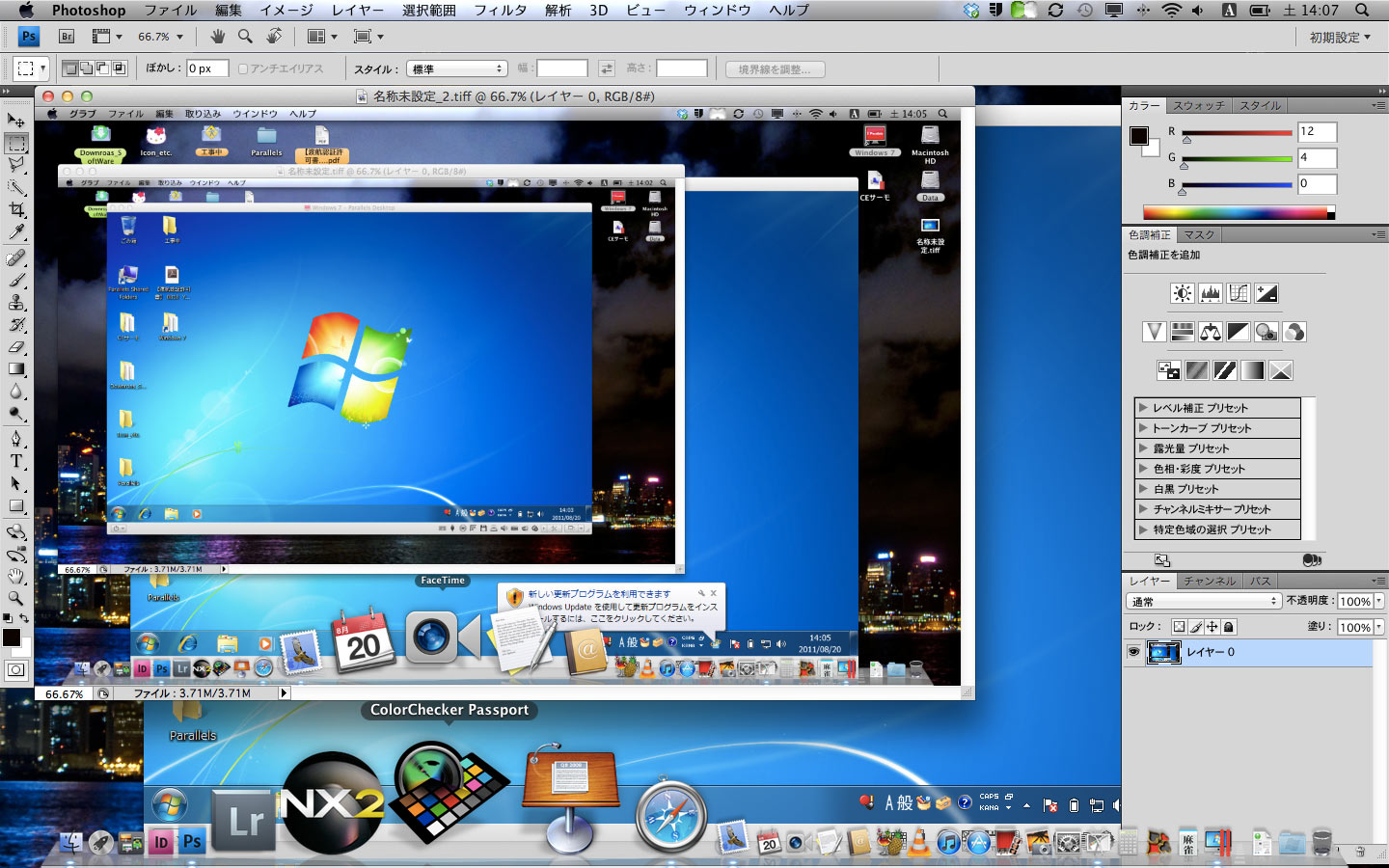Viewport: 1389px width, 868px height.
Task: Add a Channel Mixer adjustment
Action: point(1294,332)
